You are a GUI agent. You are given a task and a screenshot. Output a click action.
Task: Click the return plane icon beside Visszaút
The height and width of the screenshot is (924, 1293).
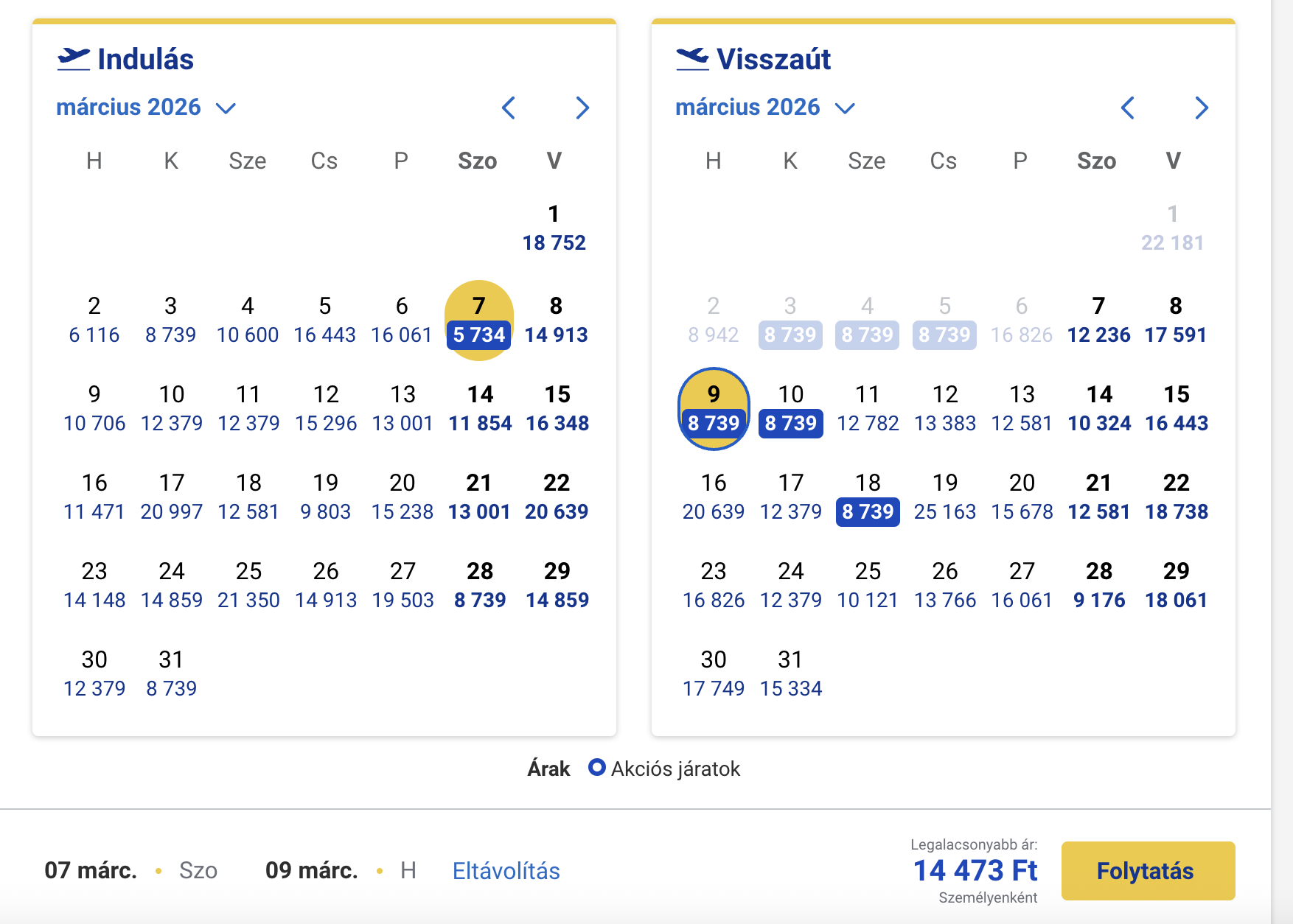(x=692, y=59)
